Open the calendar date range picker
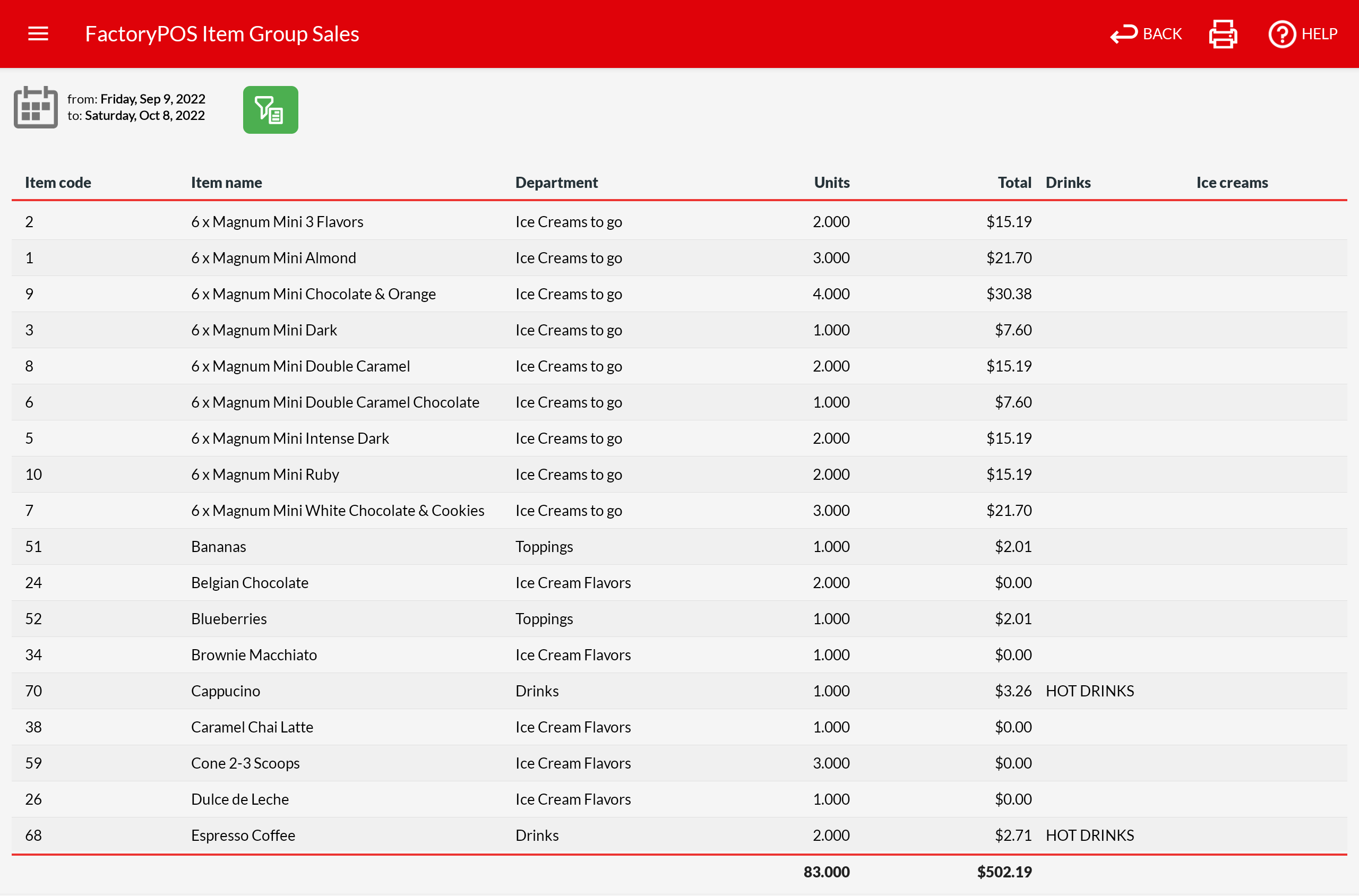This screenshot has height=896, width=1359. pyautogui.click(x=36, y=107)
